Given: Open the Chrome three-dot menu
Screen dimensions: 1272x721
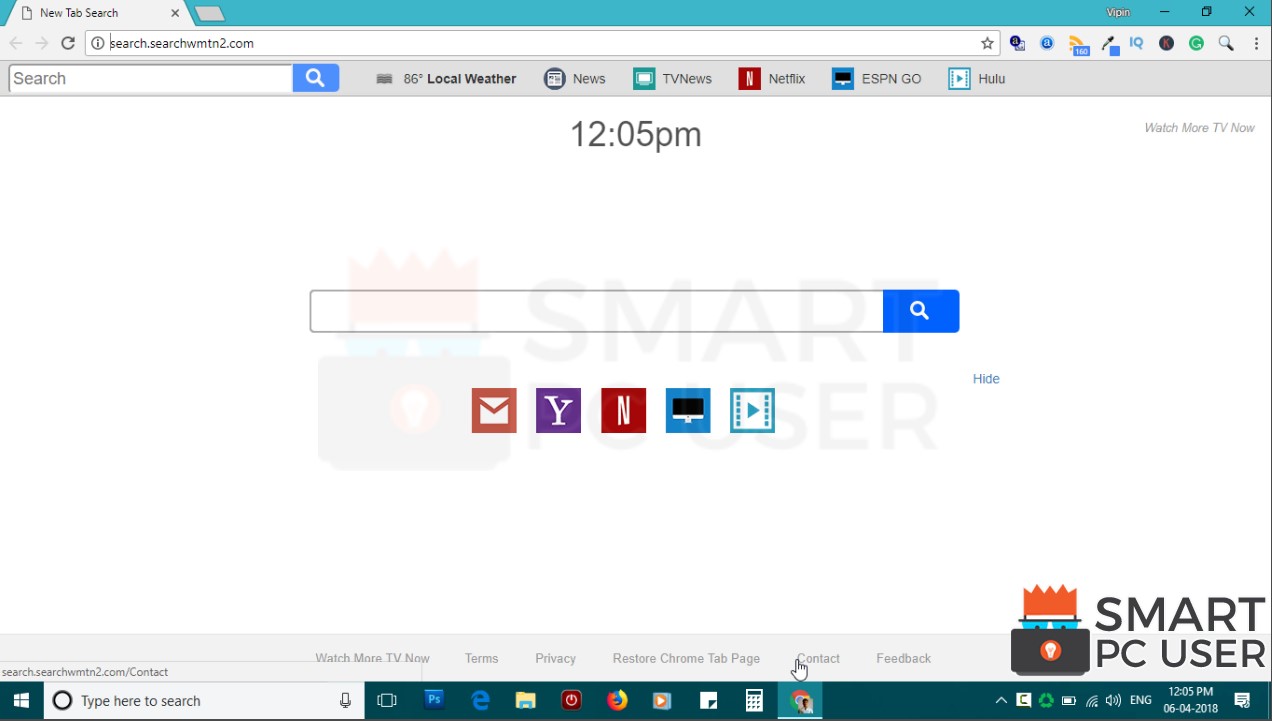Looking at the screenshot, I should (1256, 43).
